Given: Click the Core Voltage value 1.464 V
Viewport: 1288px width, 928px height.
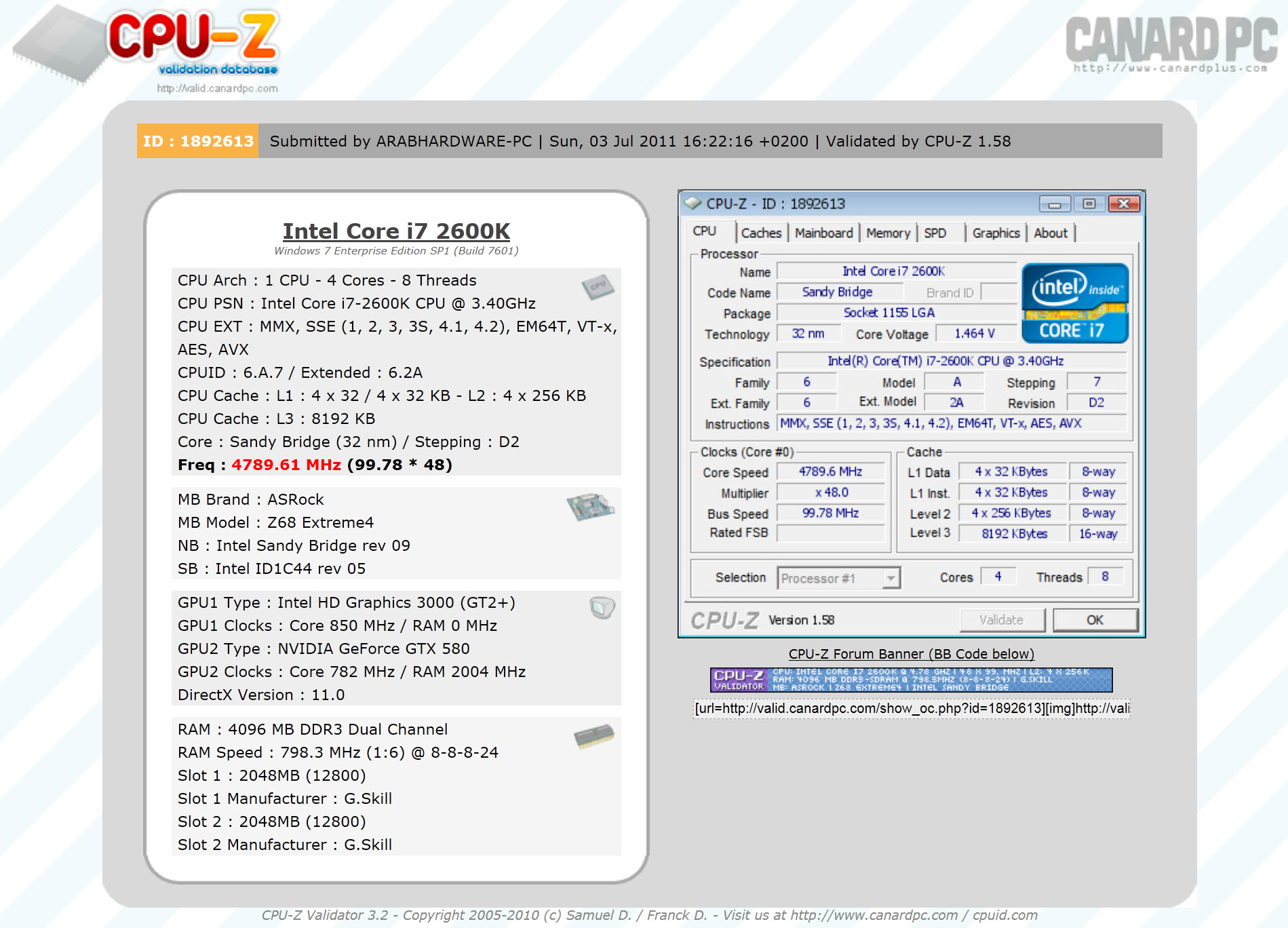Looking at the screenshot, I should (x=975, y=333).
